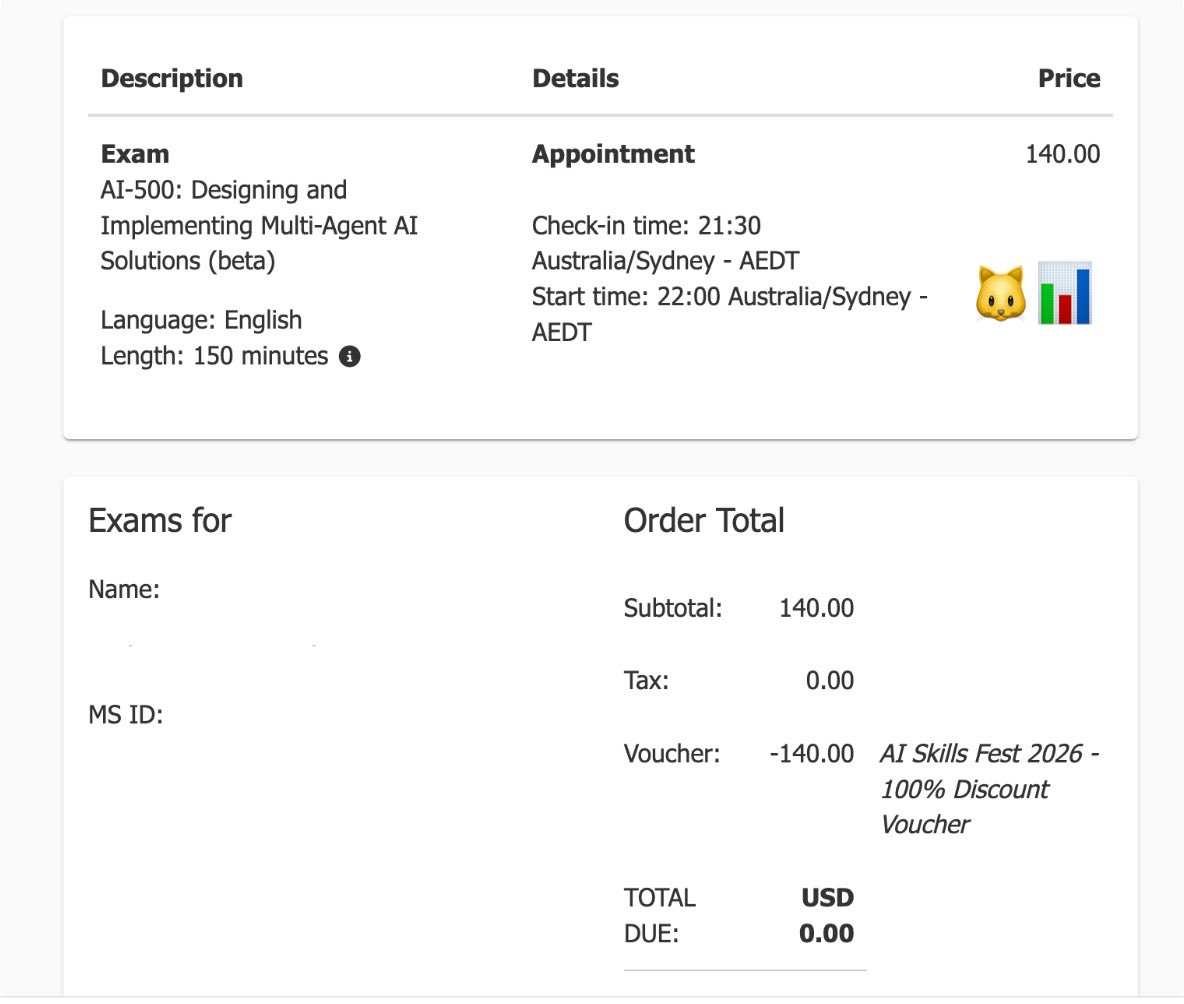Image resolution: width=1184 pixels, height=1004 pixels.
Task: Click the AI Skills Fest 2026 voucher description
Action: [x=989, y=789]
